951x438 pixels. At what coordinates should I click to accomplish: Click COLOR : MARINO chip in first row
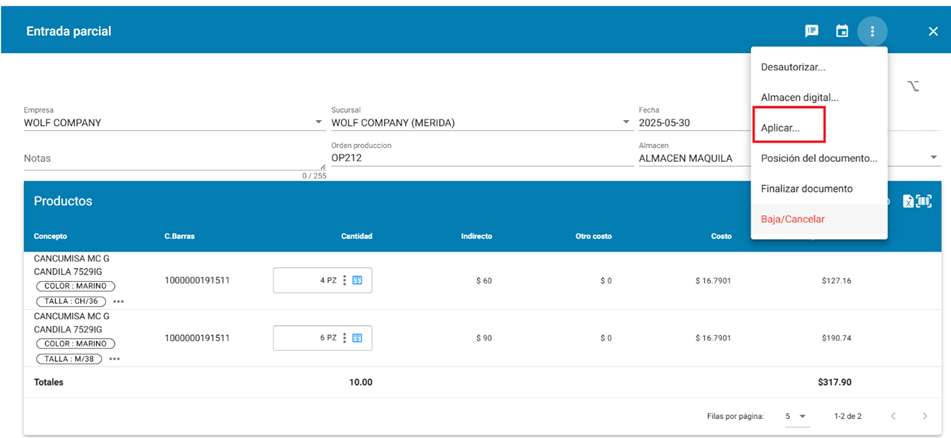(x=75, y=286)
